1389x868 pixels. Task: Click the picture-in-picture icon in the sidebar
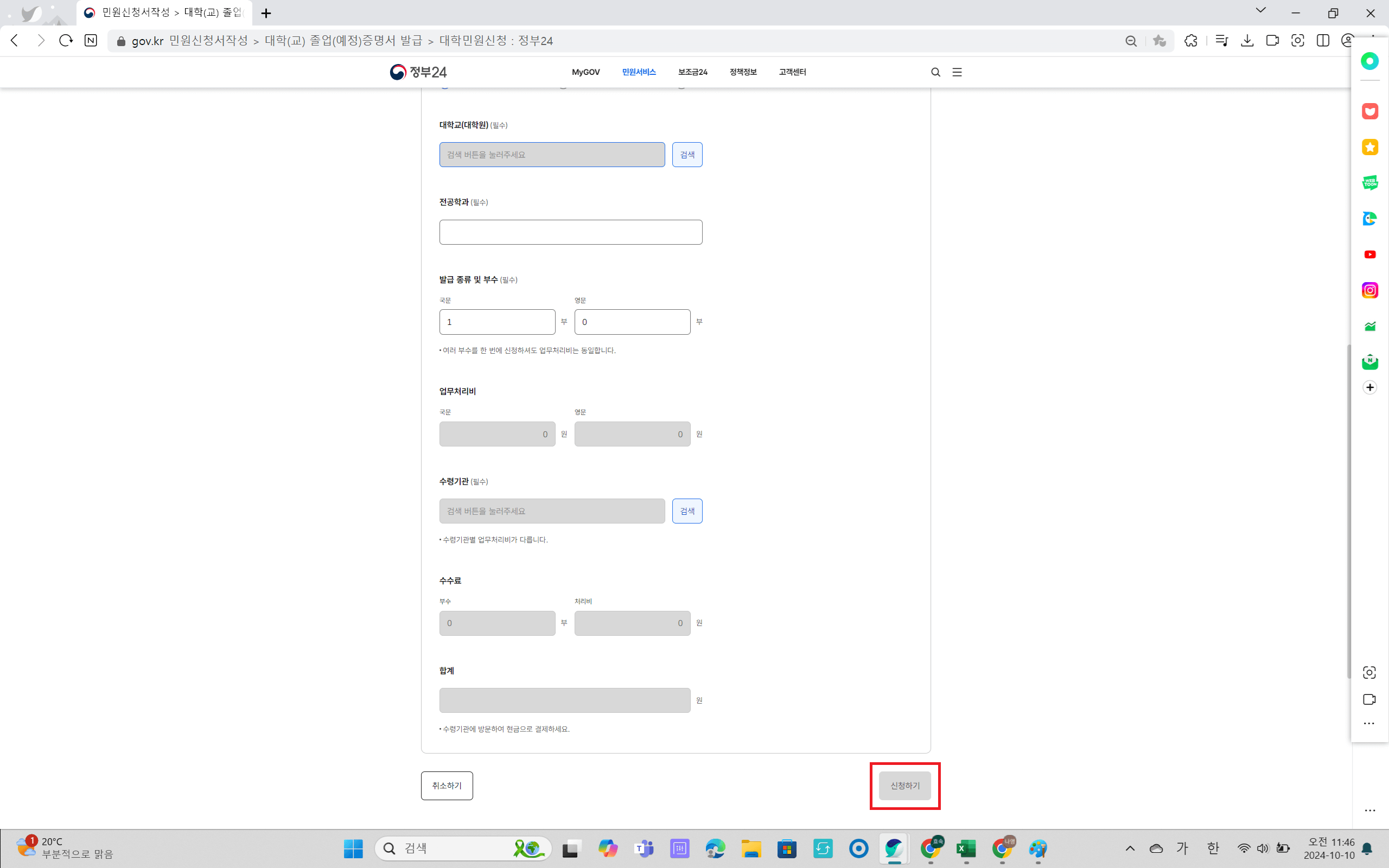coord(1369,699)
